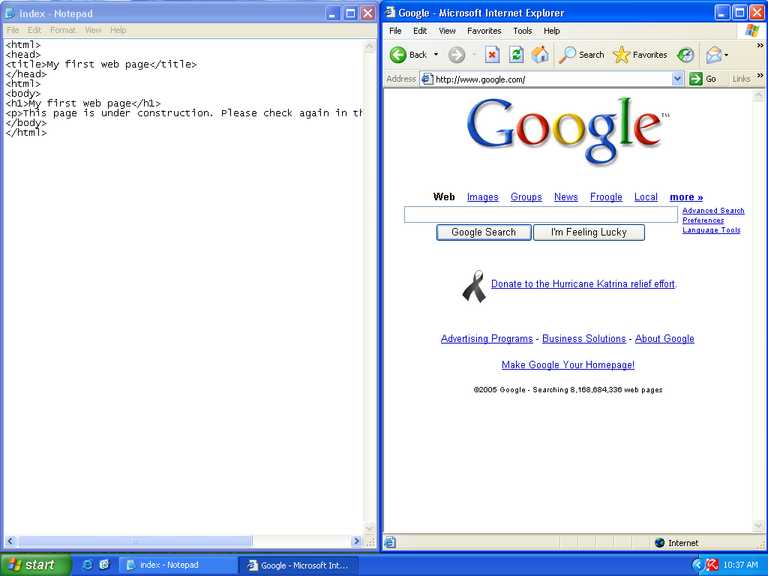
Task: Click the Google search text box
Action: click(541, 215)
